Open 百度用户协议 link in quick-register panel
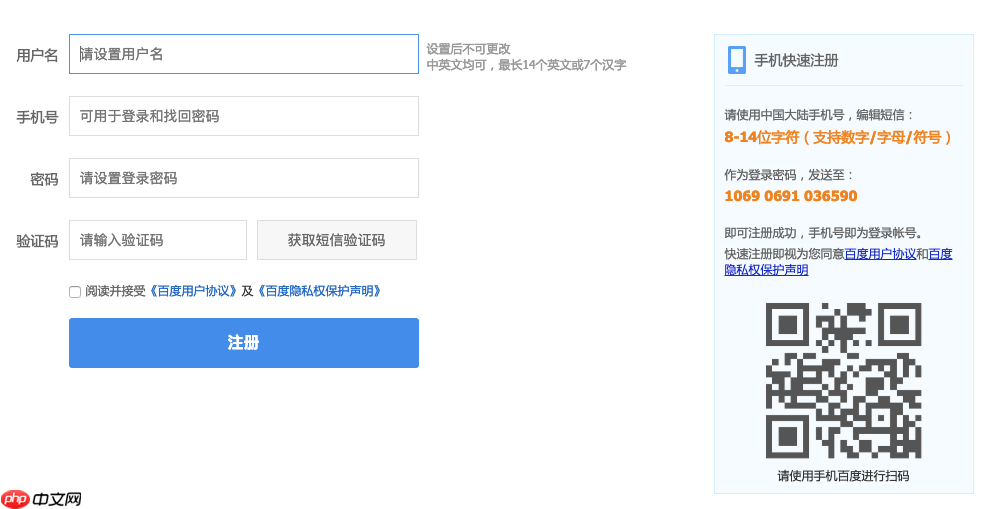Screen dimensions: 993x509 [880, 254]
